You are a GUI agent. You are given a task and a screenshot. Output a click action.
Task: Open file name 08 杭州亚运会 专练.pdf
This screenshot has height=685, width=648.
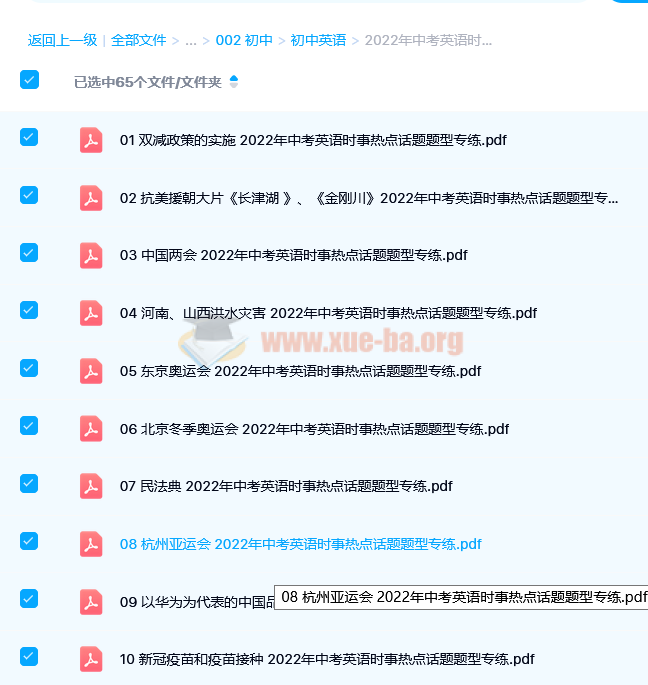pyautogui.click(x=300, y=544)
